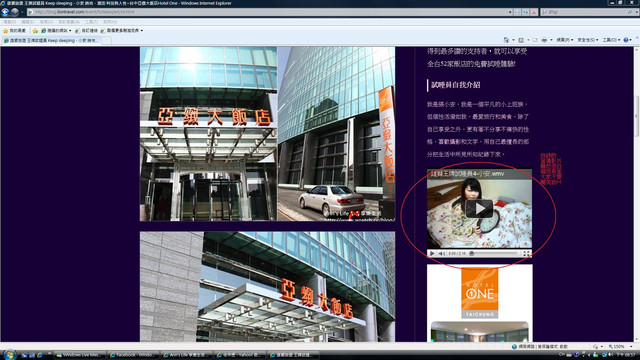Open the Page command bar menu
The height and width of the screenshot is (360, 640).
564,40
